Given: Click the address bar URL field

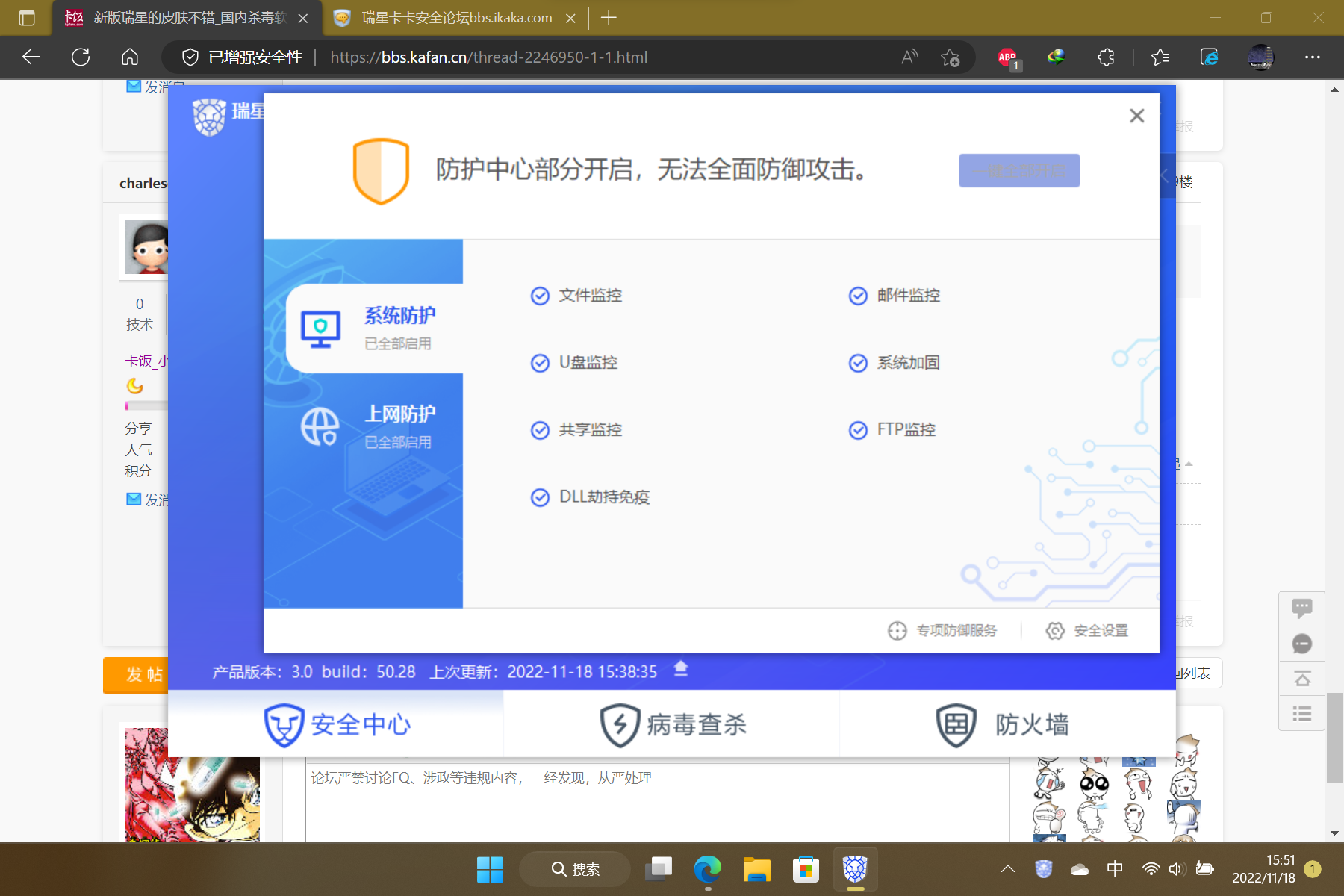Looking at the screenshot, I should click(x=488, y=57).
